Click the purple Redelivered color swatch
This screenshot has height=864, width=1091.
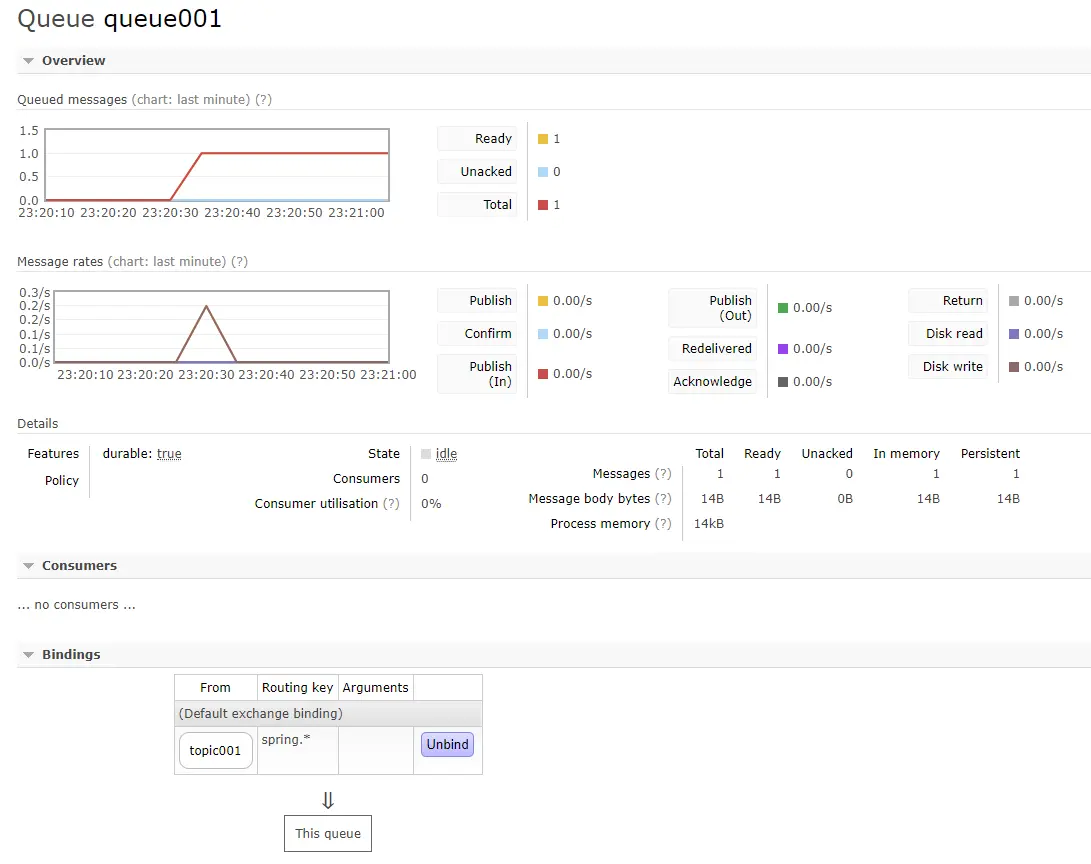tap(783, 349)
